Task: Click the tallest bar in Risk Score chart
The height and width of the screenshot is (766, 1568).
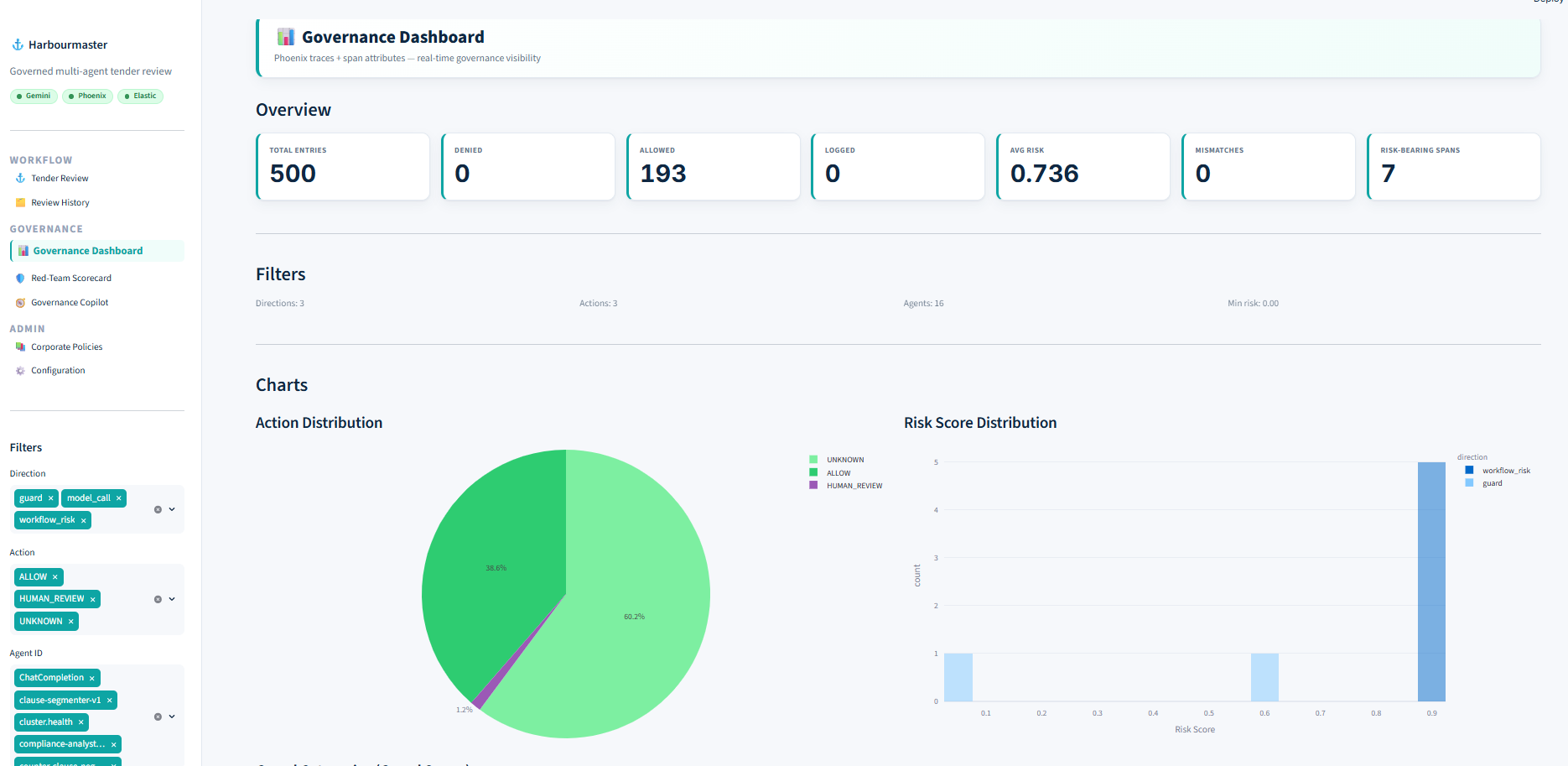Action: coord(1431,581)
